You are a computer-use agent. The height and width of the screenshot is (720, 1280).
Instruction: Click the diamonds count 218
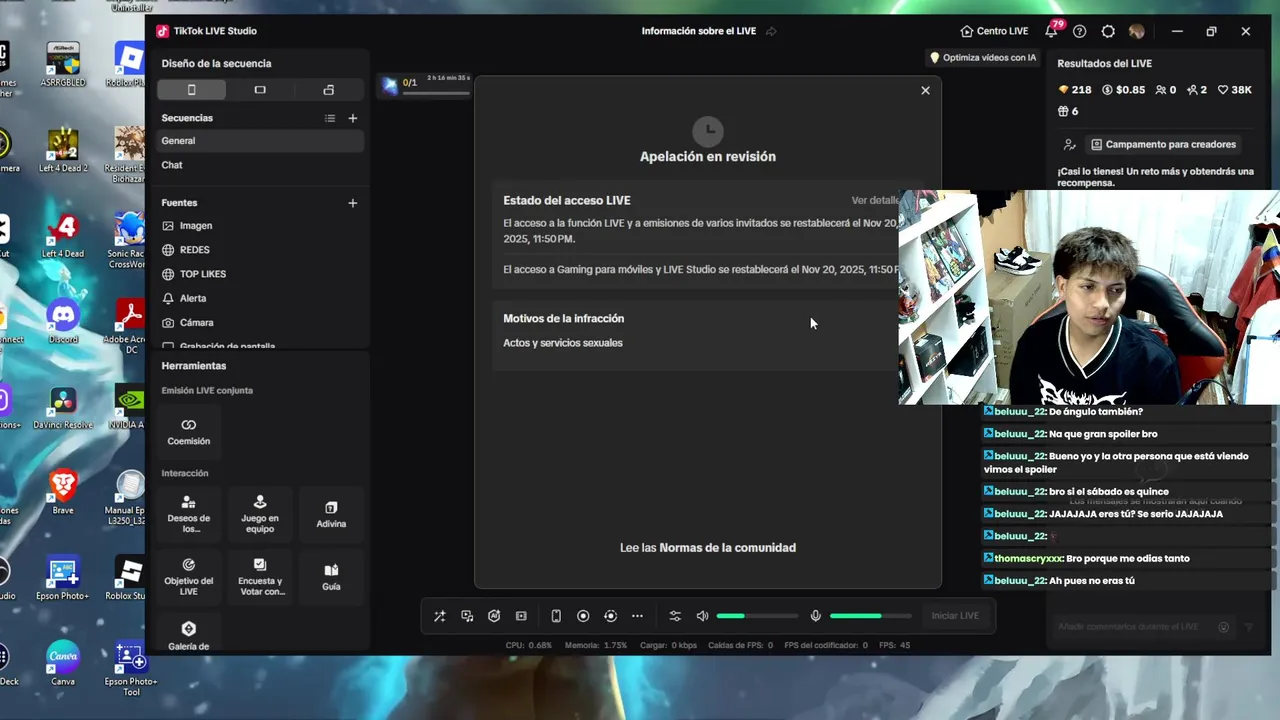point(1075,90)
